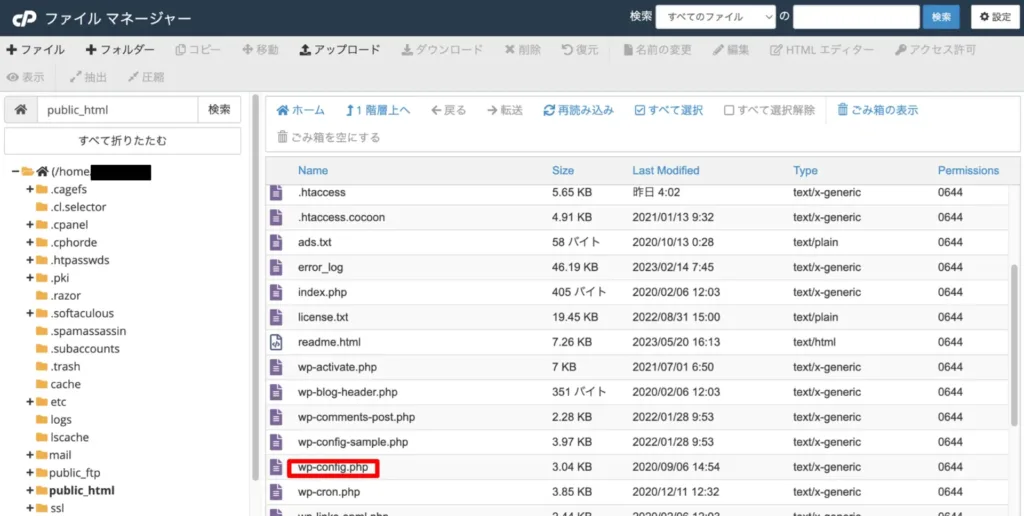Click the readme.html file icon

click(x=276, y=342)
